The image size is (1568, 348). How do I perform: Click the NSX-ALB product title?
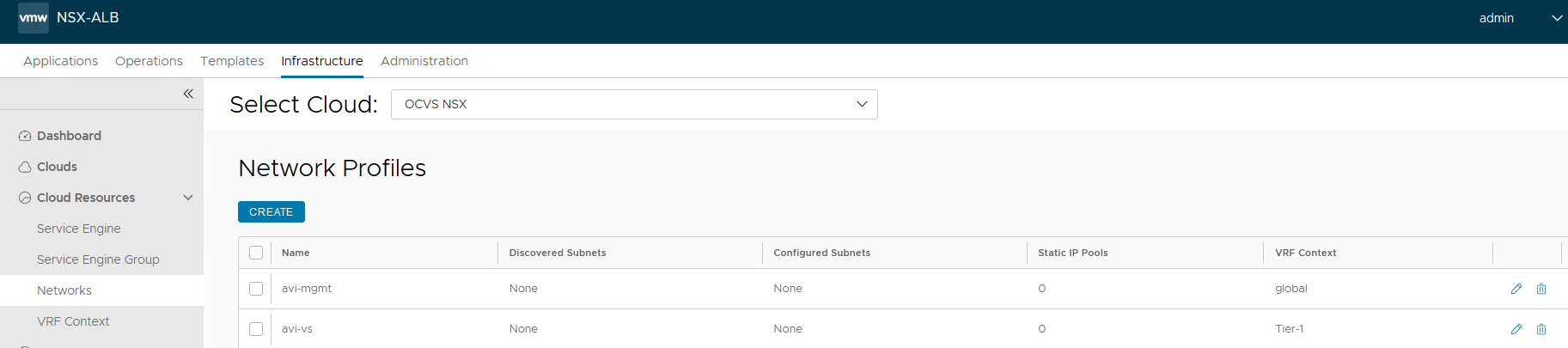88,17
